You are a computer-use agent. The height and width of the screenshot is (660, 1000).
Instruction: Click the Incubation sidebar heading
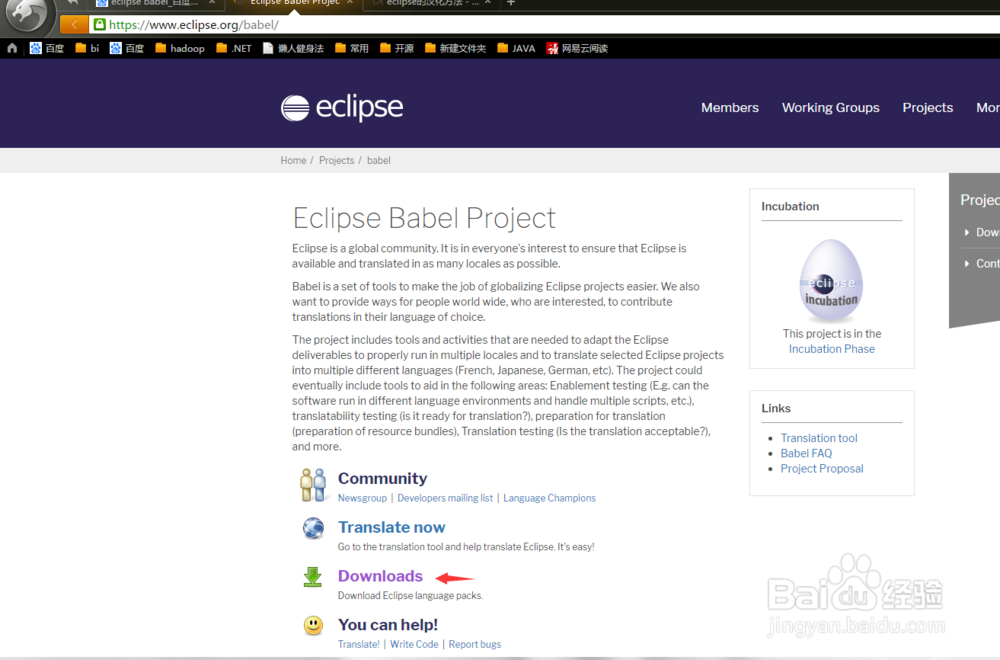(x=790, y=206)
